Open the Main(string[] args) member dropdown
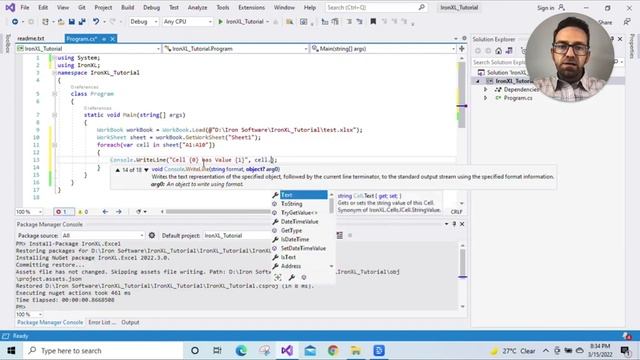 pyautogui.click(x=383, y=49)
